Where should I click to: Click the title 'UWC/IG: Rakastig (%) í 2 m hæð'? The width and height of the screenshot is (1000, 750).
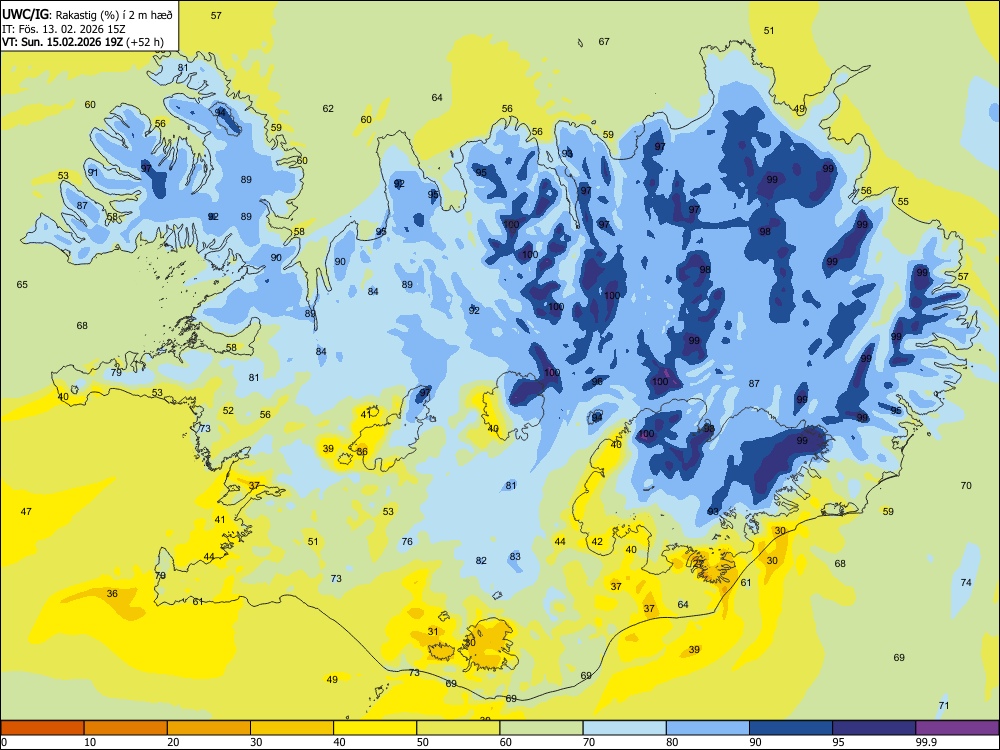click(87, 15)
